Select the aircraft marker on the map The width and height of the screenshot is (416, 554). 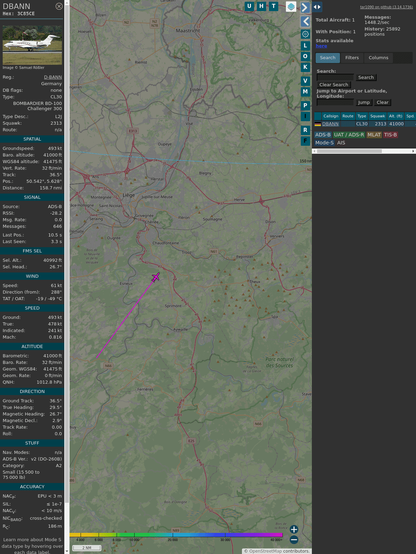156,278
